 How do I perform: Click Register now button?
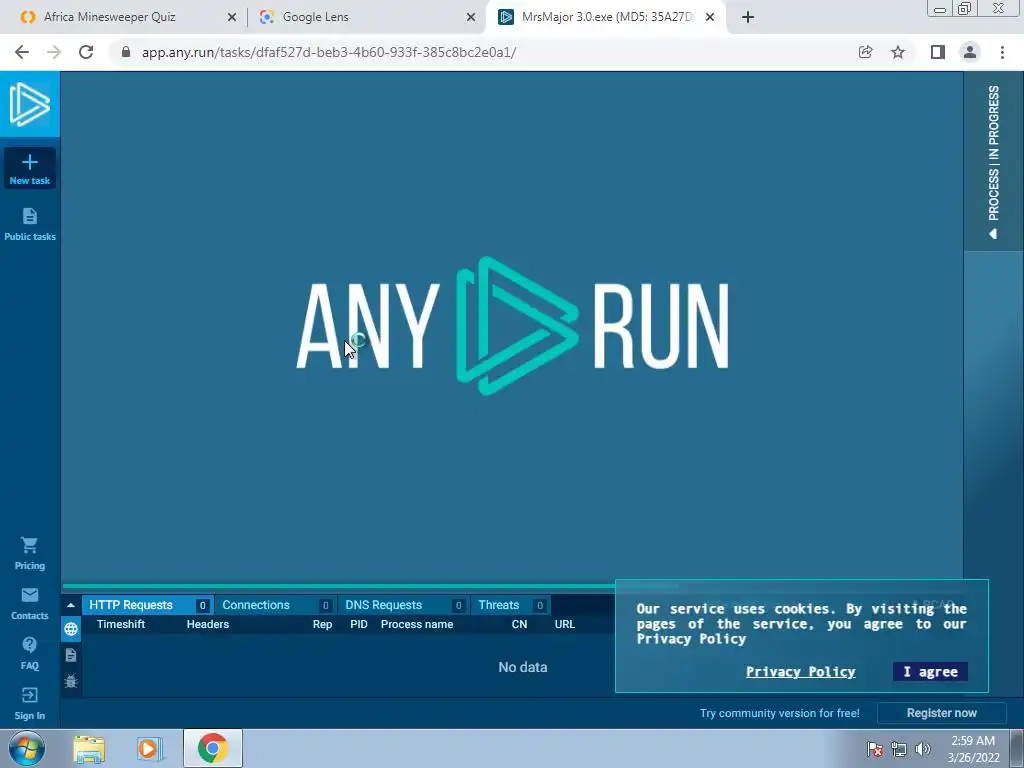point(941,713)
